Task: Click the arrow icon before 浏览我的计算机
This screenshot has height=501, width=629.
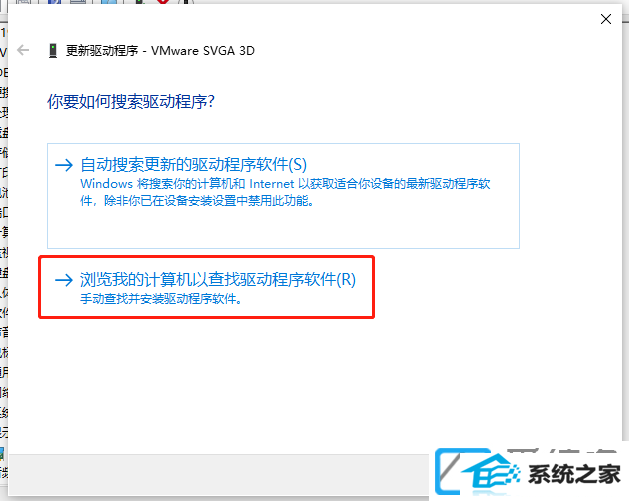Action: (x=64, y=280)
